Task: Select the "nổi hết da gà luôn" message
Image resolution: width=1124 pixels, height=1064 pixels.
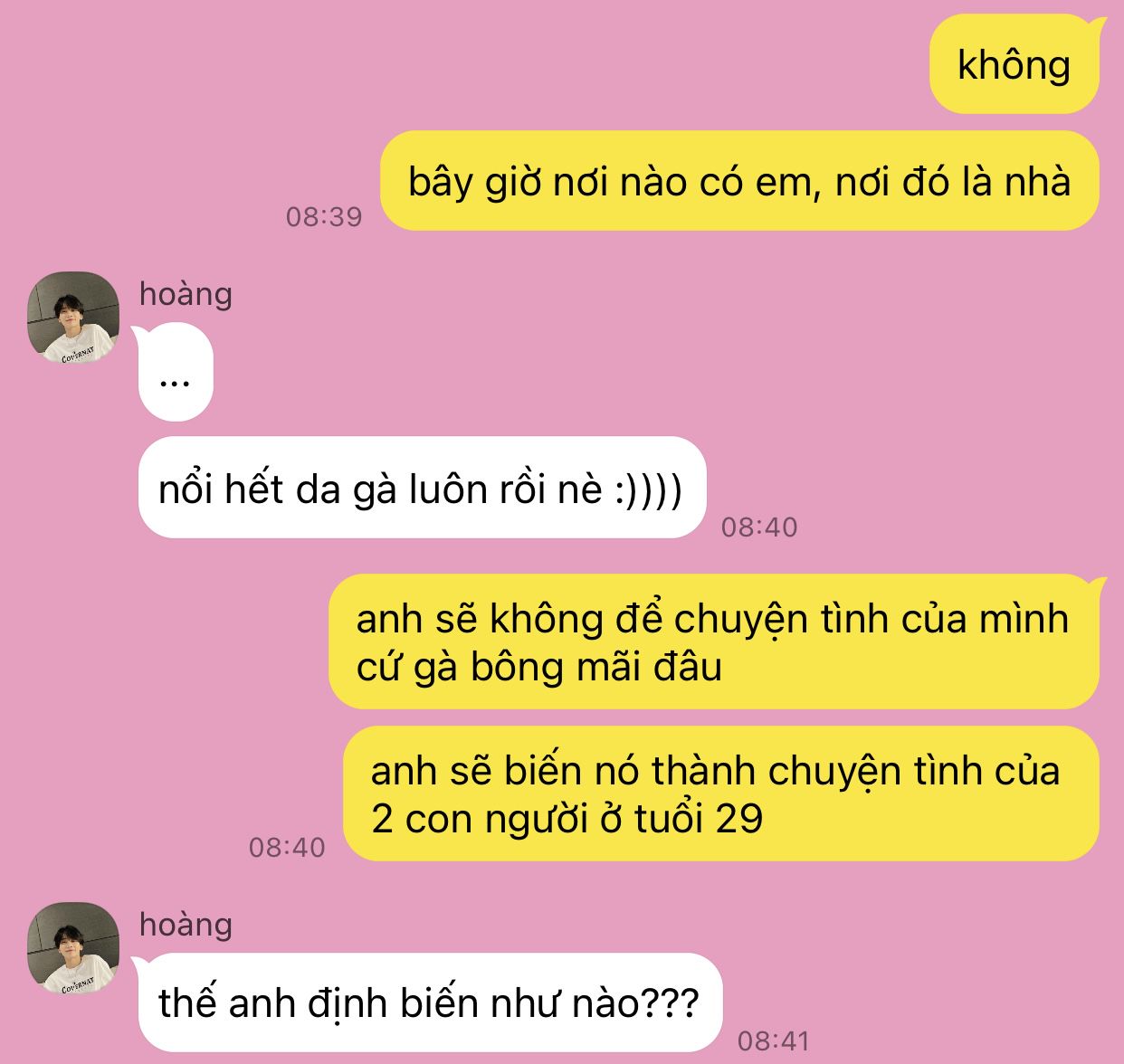Action: (422, 488)
